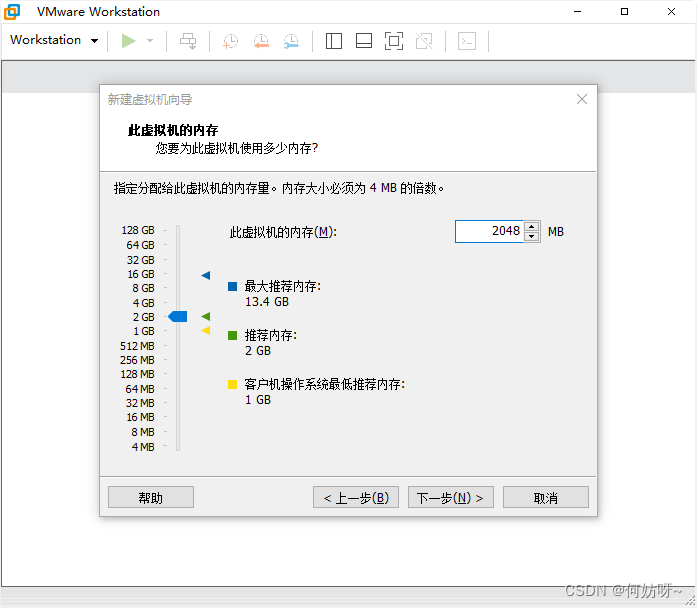Click the 13.4 GB maximum memory value
The width and height of the screenshot is (697, 608).
click(267, 302)
